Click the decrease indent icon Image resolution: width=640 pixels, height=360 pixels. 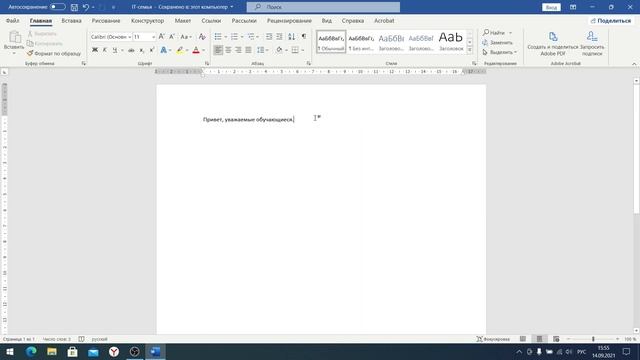(269, 37)
